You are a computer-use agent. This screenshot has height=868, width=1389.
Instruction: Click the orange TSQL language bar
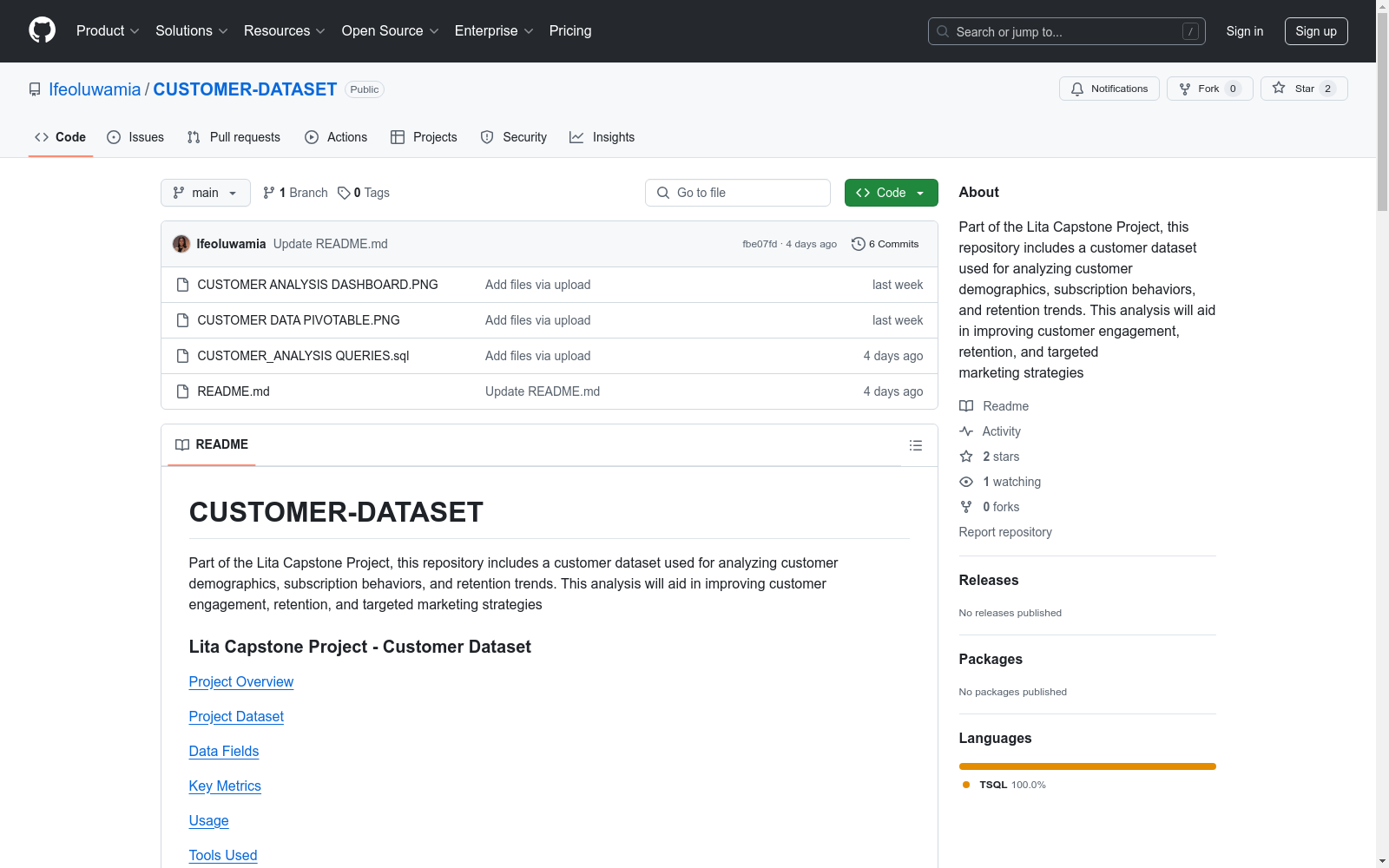[1088, 766]
